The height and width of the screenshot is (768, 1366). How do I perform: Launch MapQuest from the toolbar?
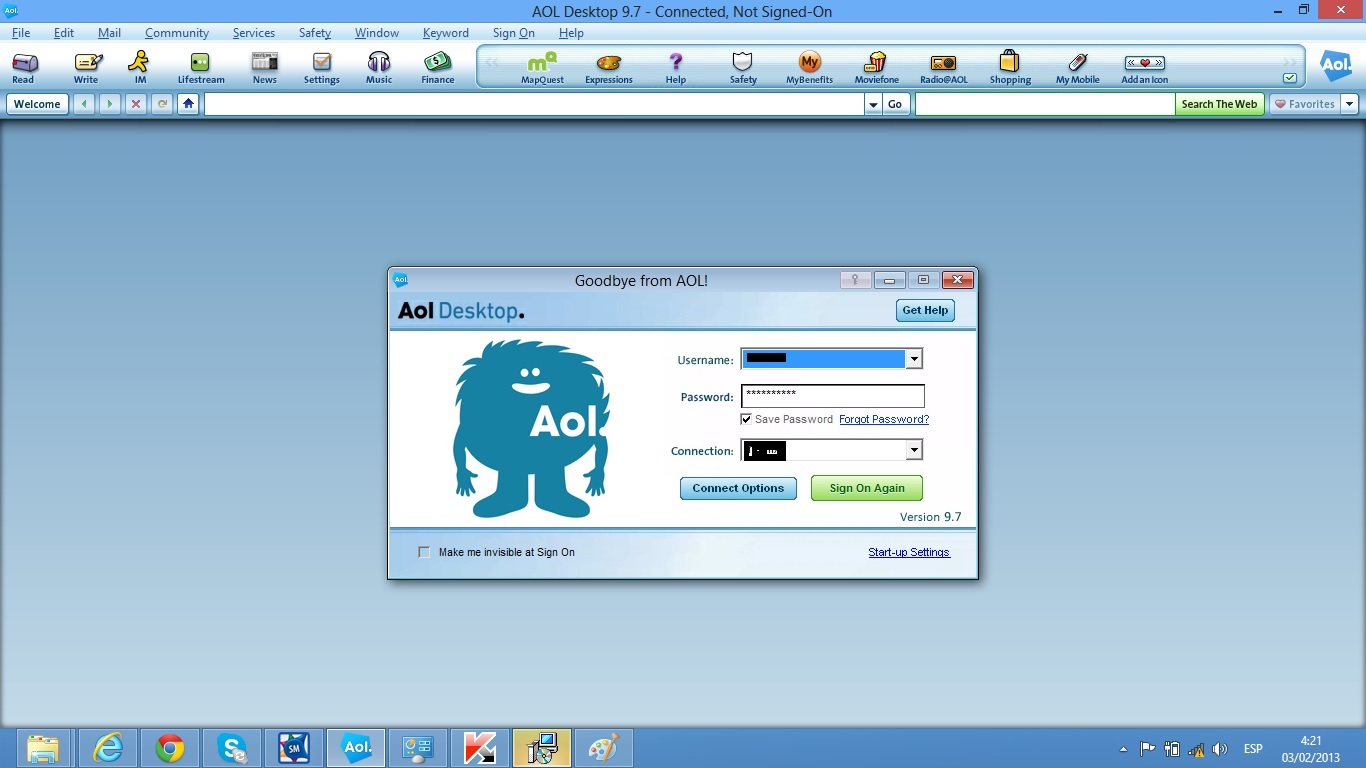pyautogui.click(x=541, y=67)
